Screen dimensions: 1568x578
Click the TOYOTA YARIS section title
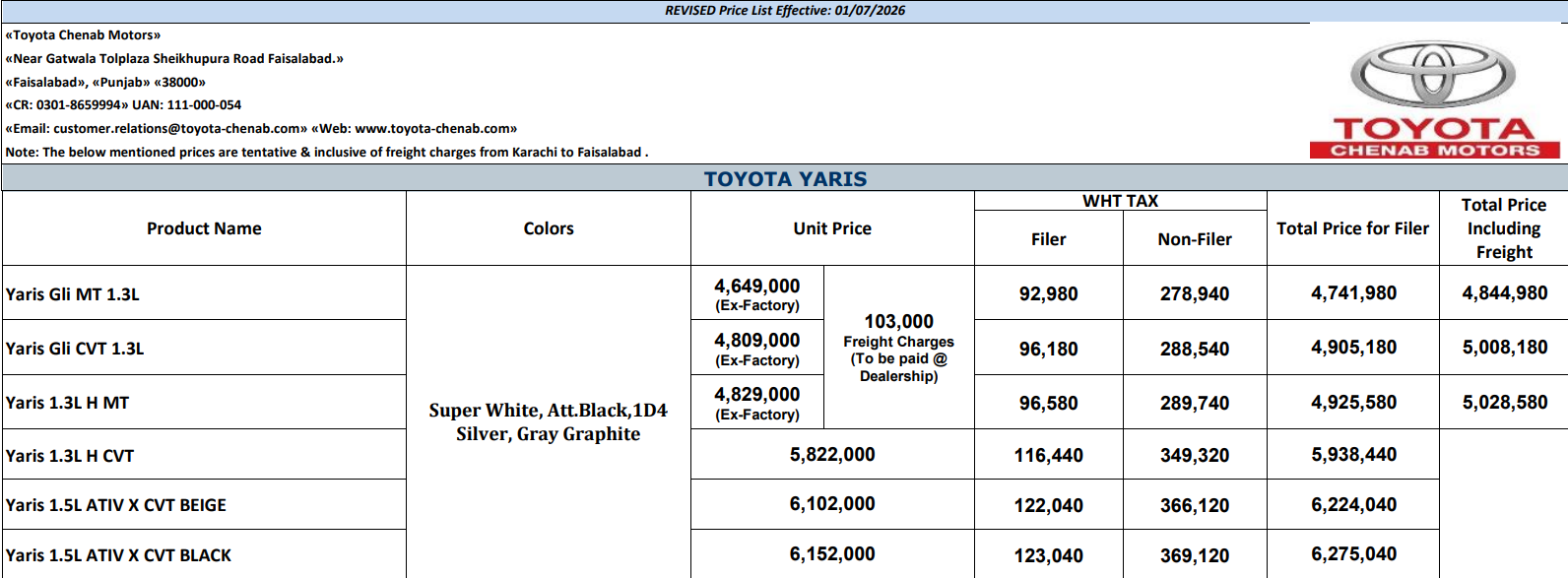point(785,178)
